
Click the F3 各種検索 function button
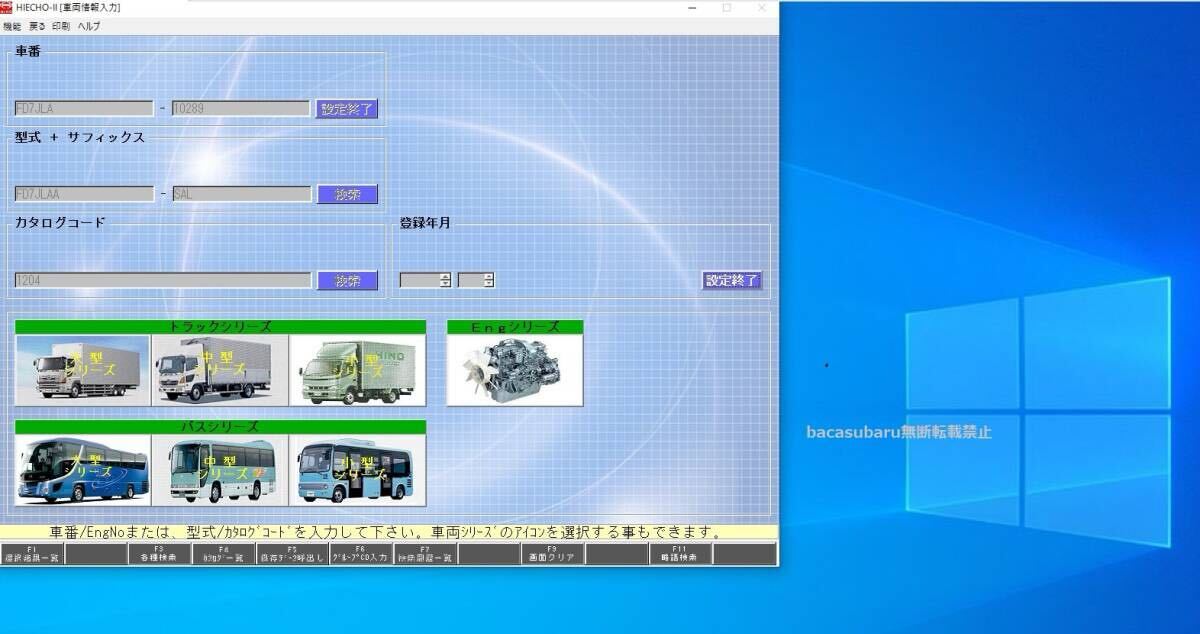click(158, 554)
